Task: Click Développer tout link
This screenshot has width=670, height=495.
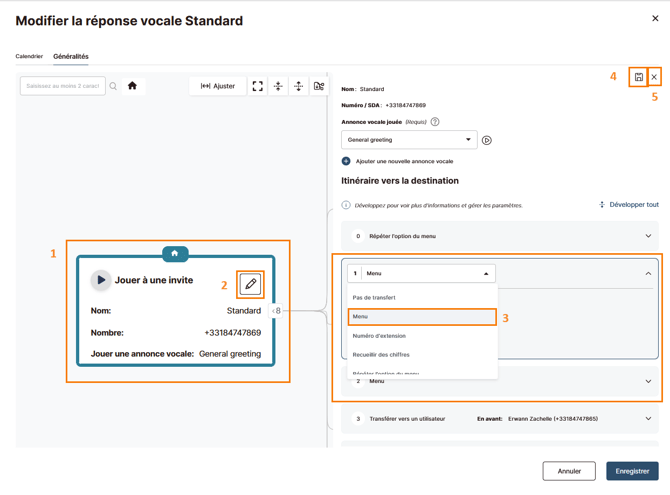Action: tap(629, 205)
